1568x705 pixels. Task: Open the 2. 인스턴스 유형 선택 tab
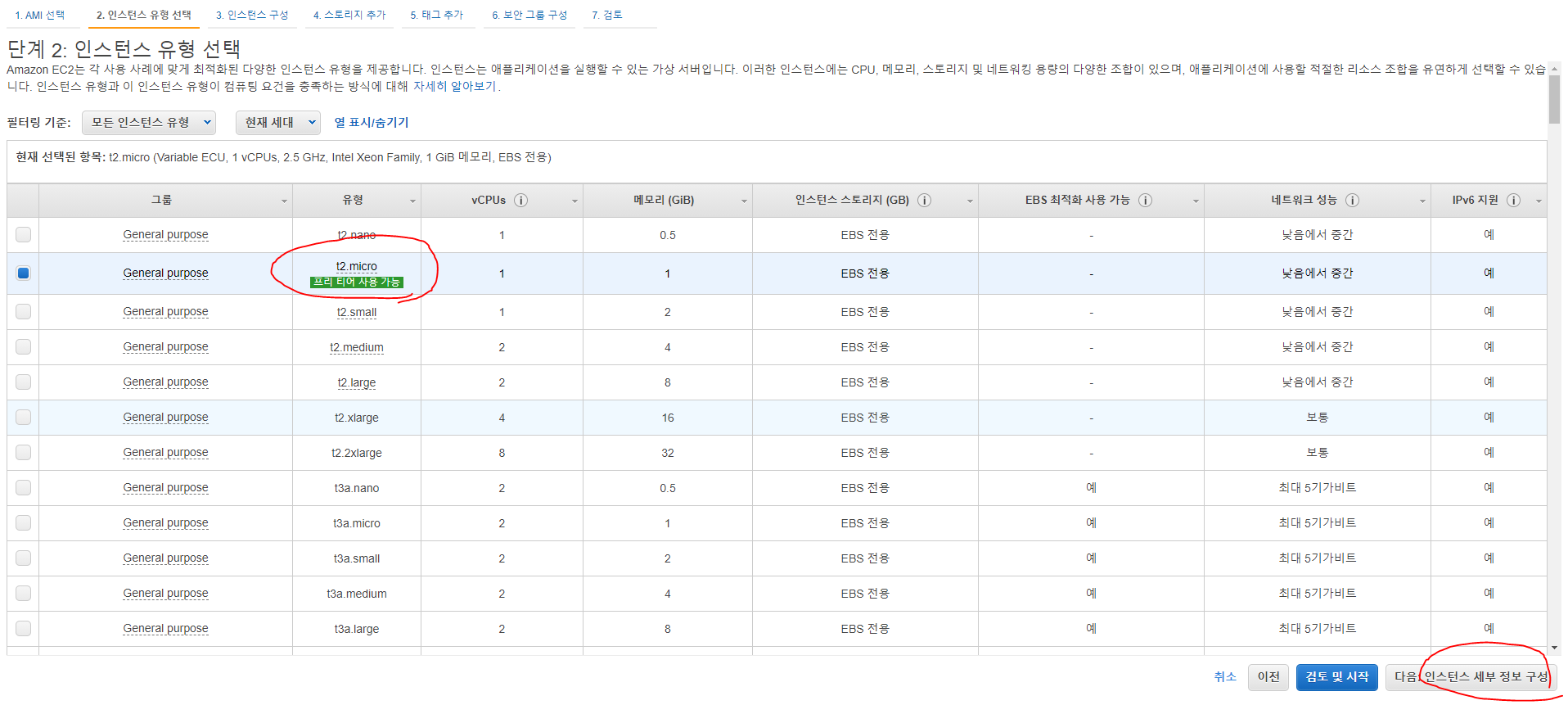click(144, 16)
